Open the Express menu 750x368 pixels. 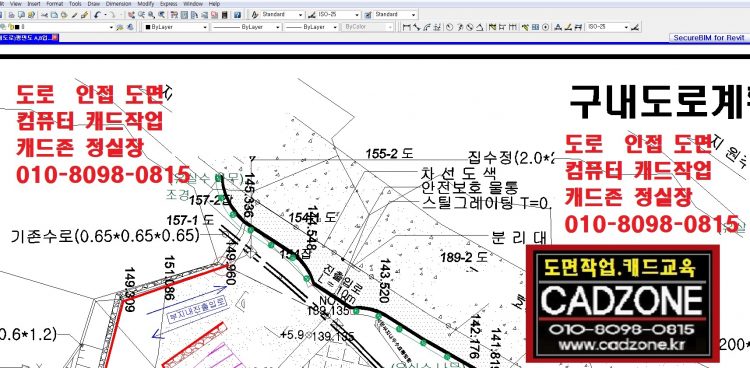click(168, 3)
